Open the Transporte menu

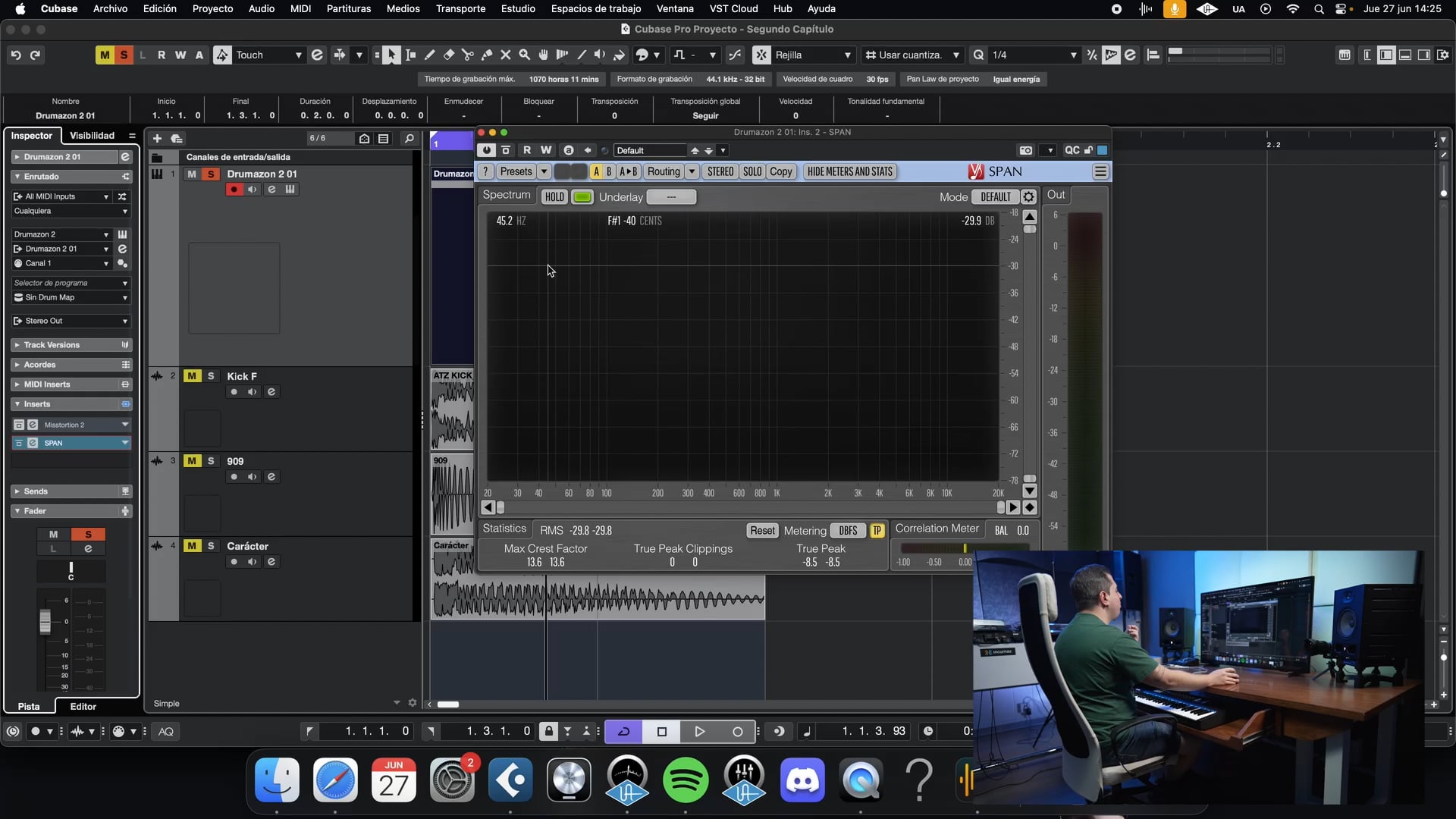460,8
